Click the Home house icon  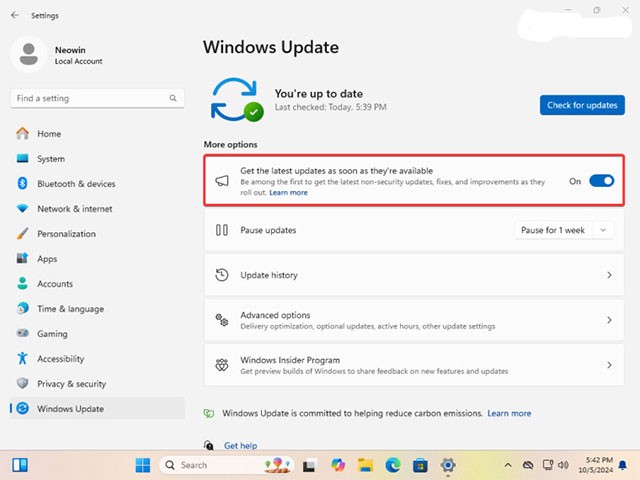click(22, 133)
